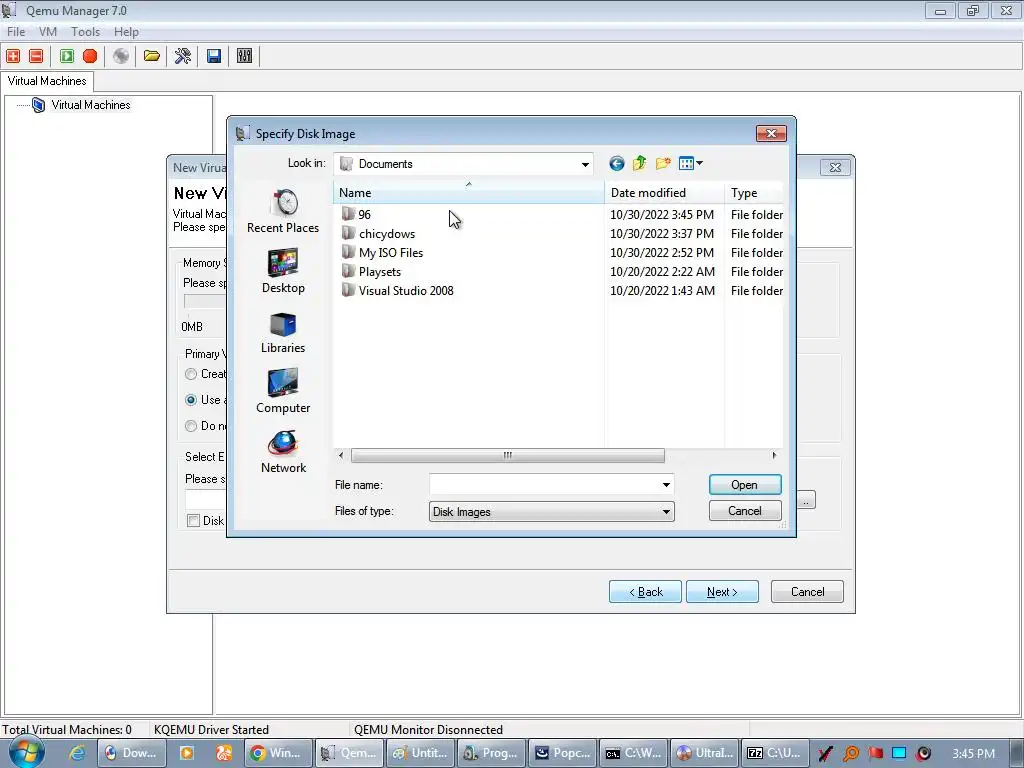
Task: Click the right arrow of file list scrollbar
Action: [x=775, y=455]
